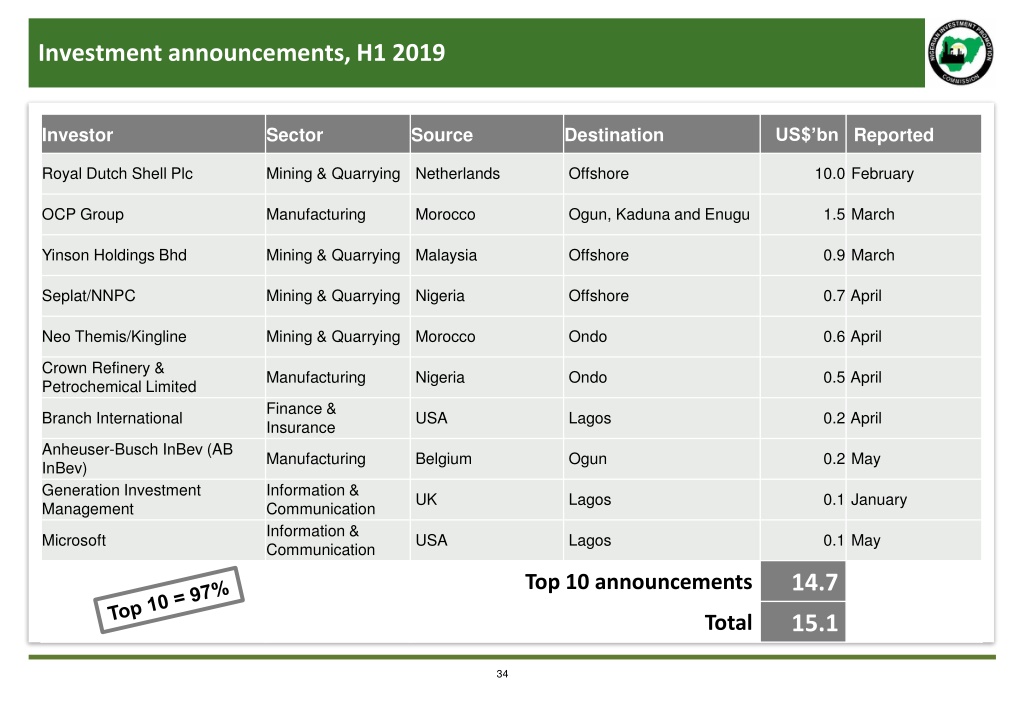Click 'Malaysia' in the Source column
The height and width of the screenshot is (709, 1024).
tap(446, 255)
